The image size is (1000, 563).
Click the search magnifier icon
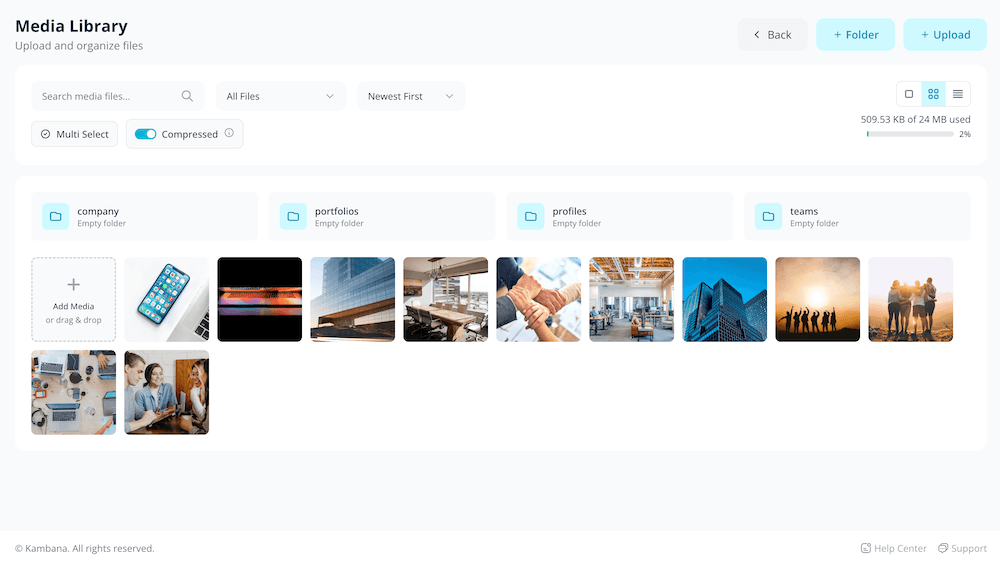(187, 96)
